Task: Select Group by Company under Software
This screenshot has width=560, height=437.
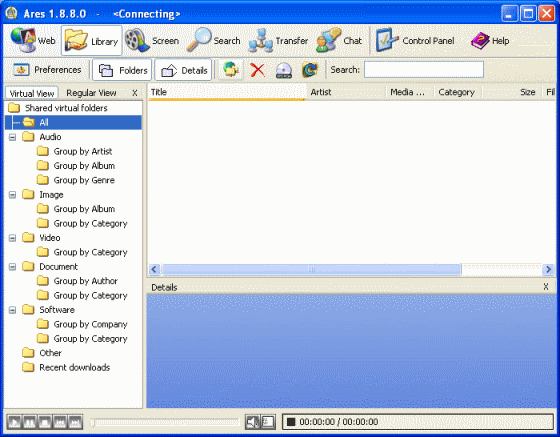Action: click(83, 324)
